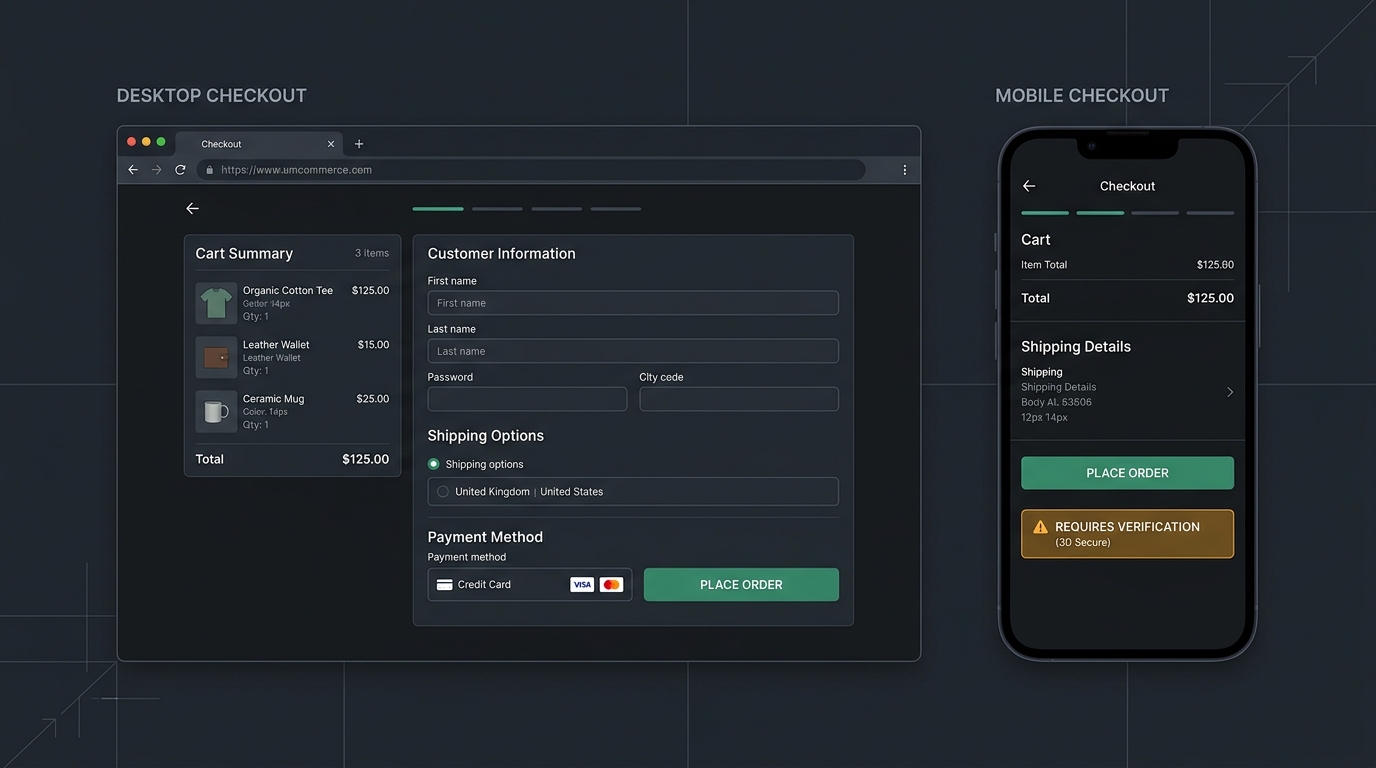Viewport: 1376px width, 768px height.
Task: Click the macOS green maximize dot
Action: [x=161, y=142]
